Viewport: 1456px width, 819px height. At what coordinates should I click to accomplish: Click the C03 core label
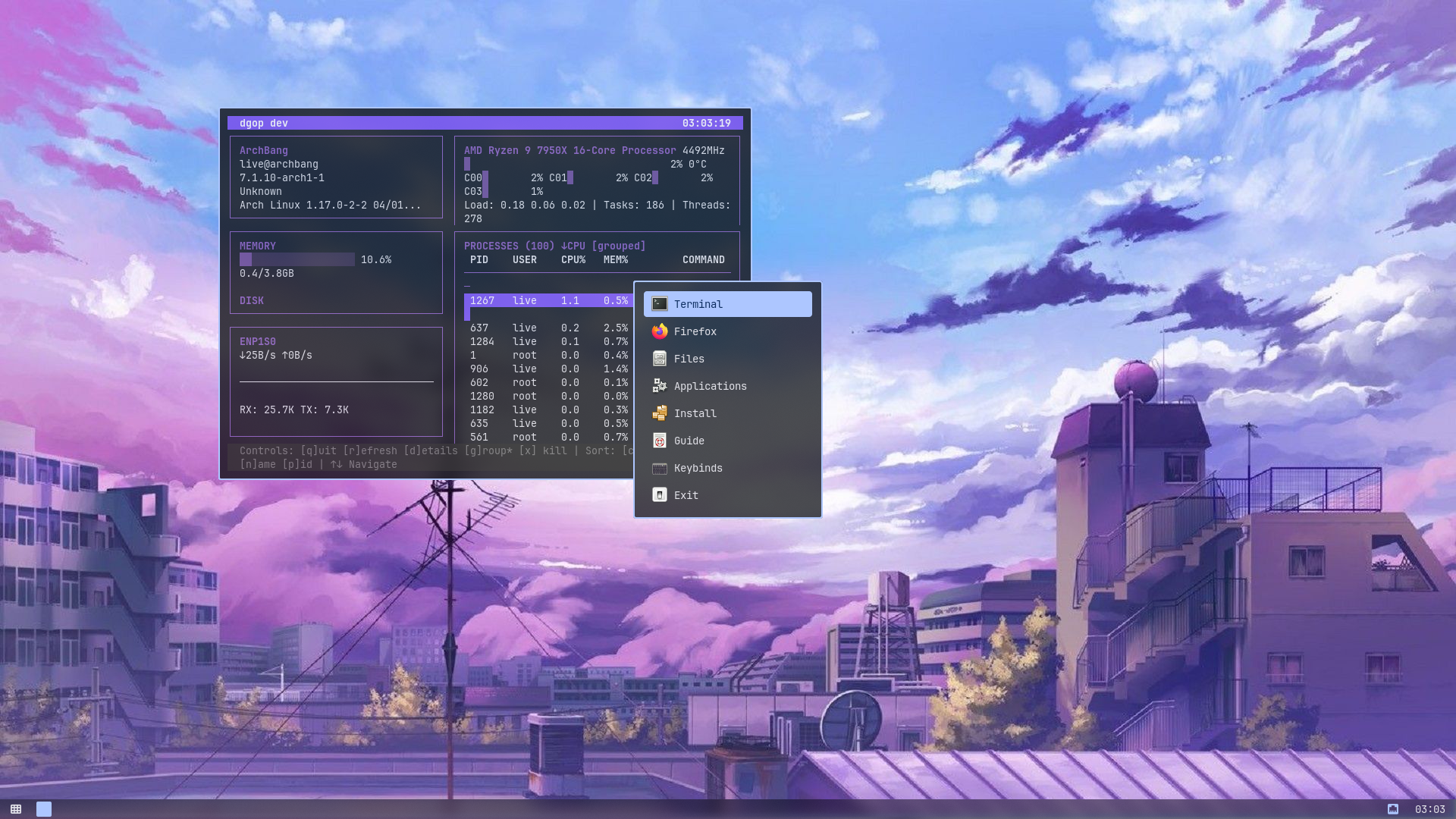point(473,191)
